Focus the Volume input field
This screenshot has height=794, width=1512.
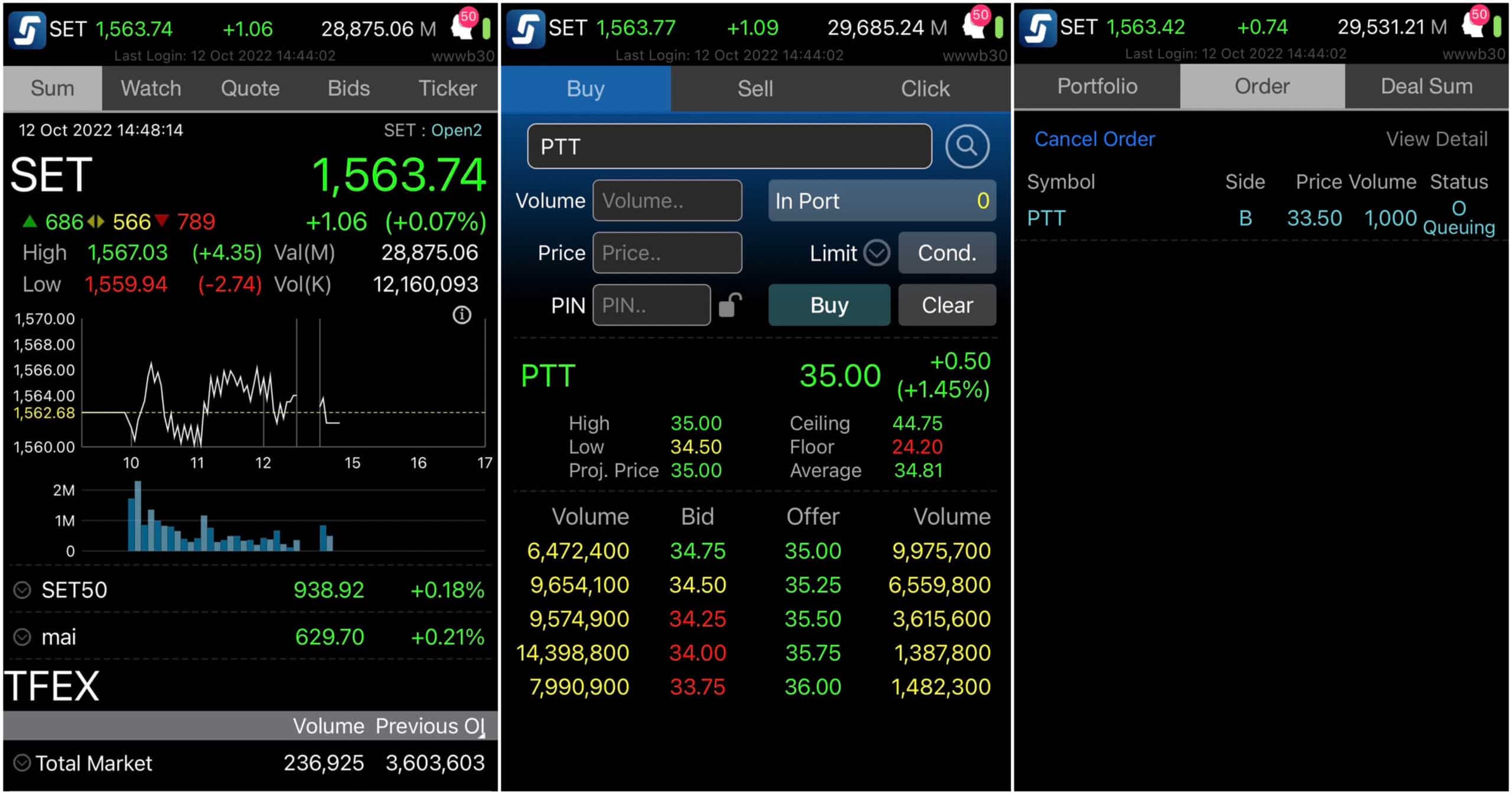tap(667, 201)
